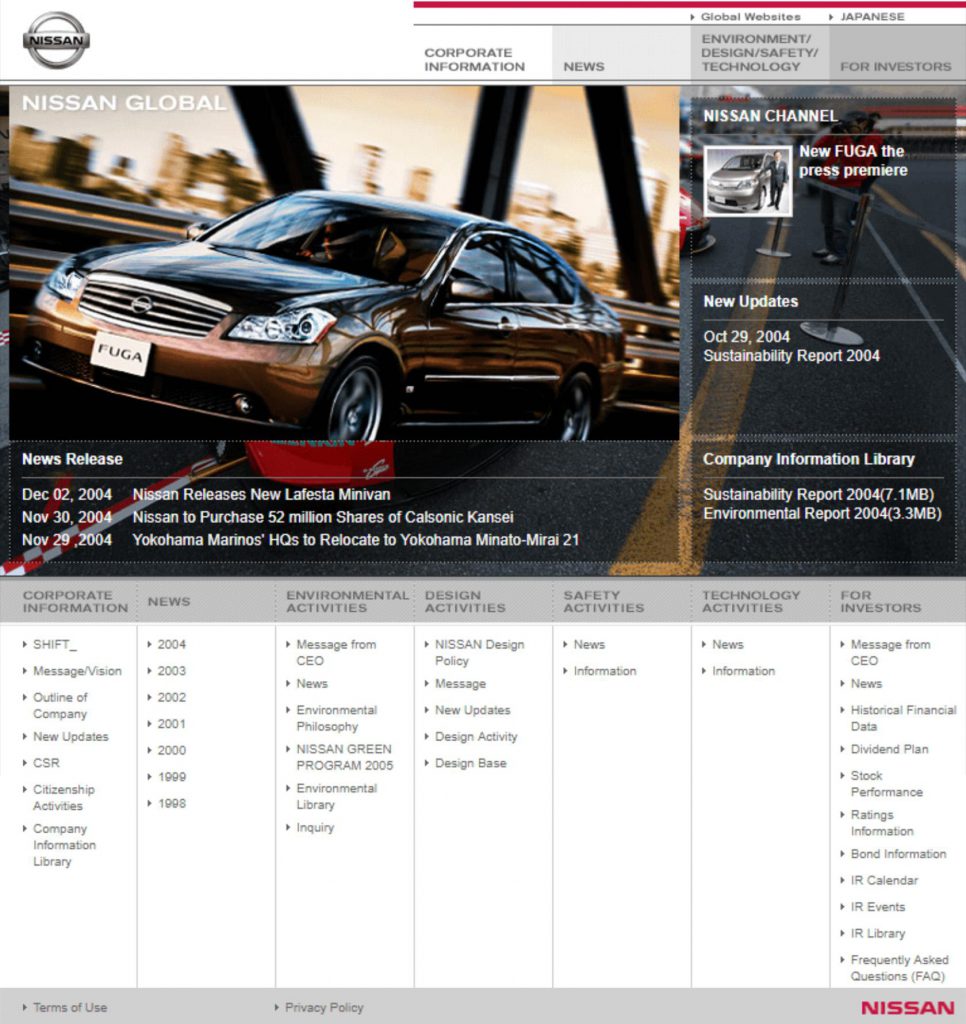Image resolution: width=966 pixels, height=1024 pixels.
Task: Open News under Safety Activities
Action: [x=589, y=645]
